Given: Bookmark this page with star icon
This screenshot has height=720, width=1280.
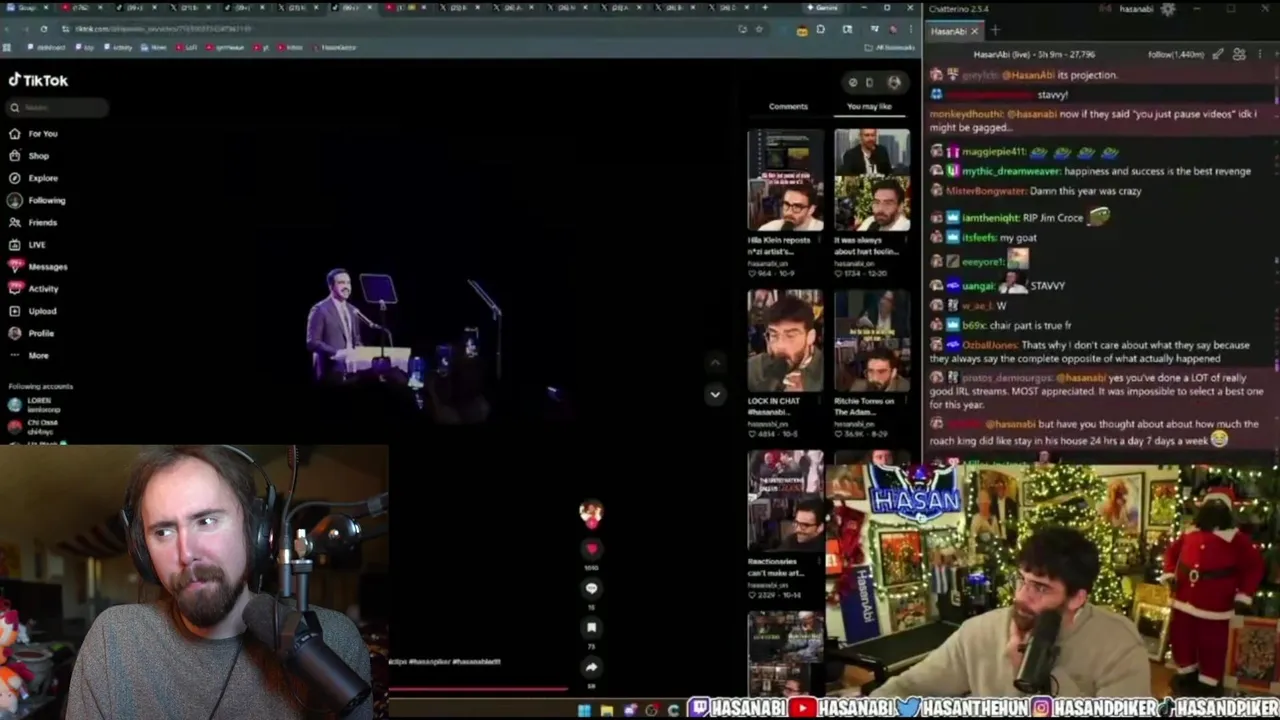Looking at the screenshot, I should coord(759,29).
